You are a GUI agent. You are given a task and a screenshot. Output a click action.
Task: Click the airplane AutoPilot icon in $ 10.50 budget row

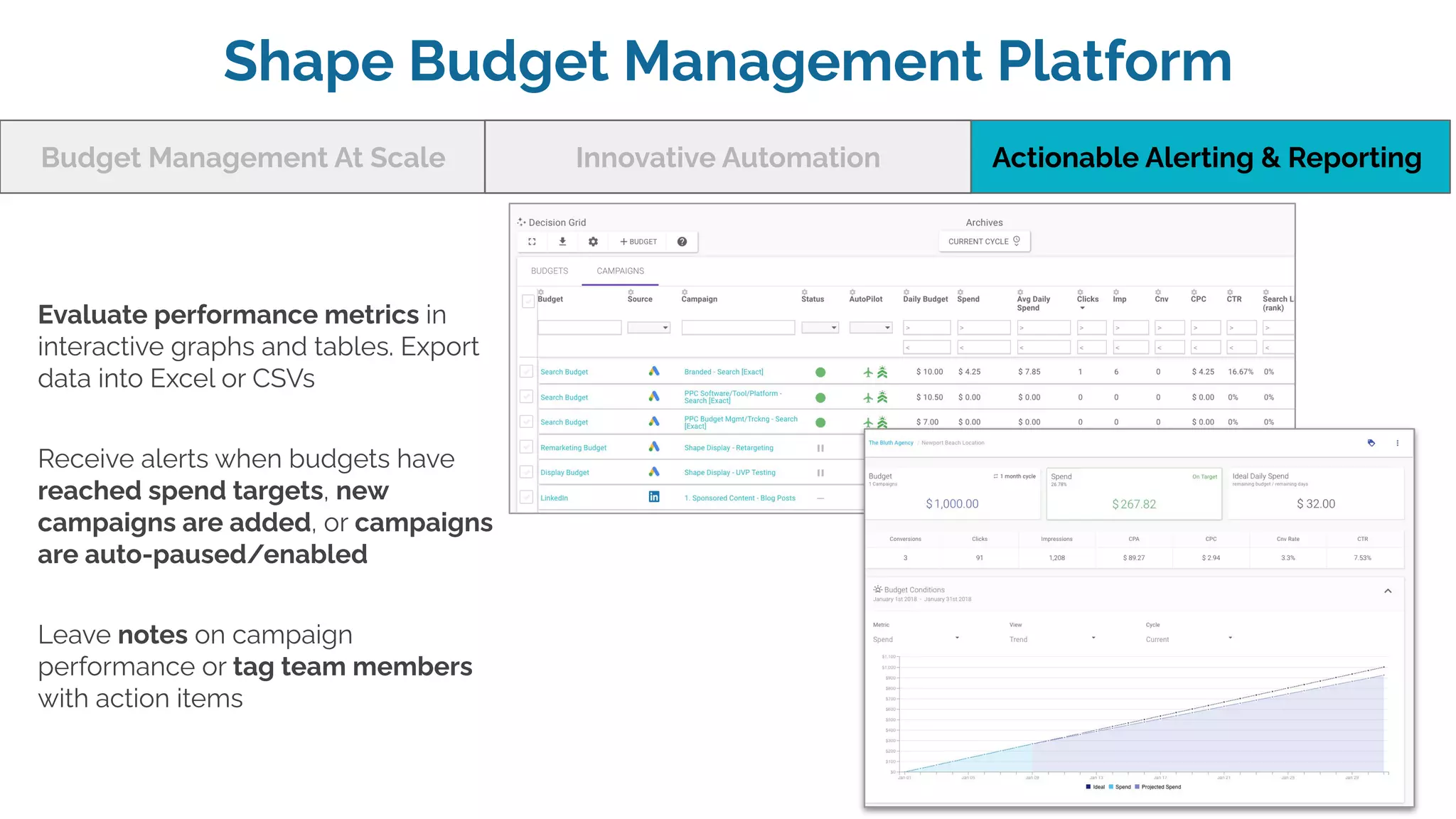point(868,397)
